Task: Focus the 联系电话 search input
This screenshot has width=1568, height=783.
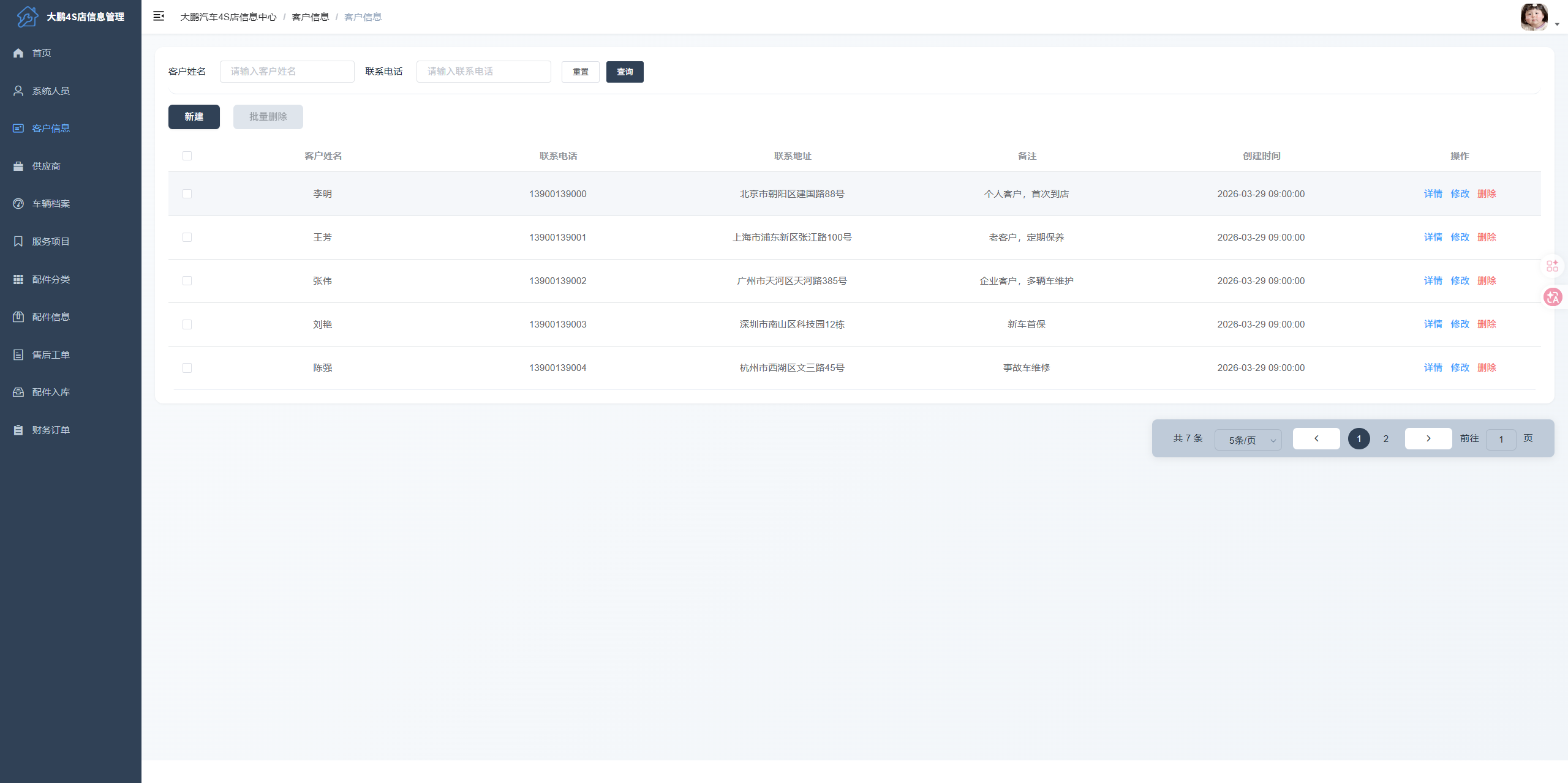Action: [484, 72]
